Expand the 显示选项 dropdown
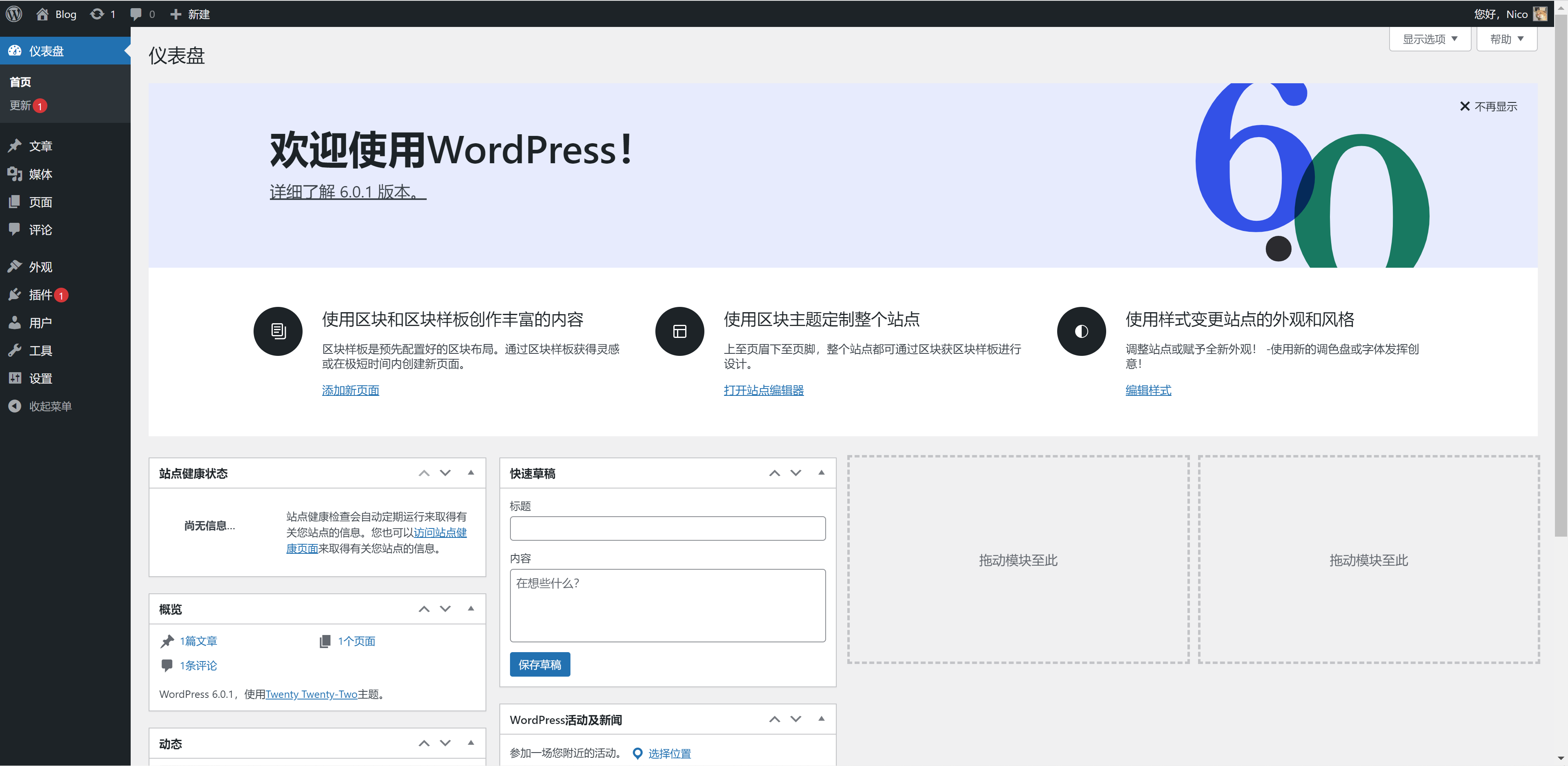This screenshot has width=1568, height=766. (x=1429, y=40)
